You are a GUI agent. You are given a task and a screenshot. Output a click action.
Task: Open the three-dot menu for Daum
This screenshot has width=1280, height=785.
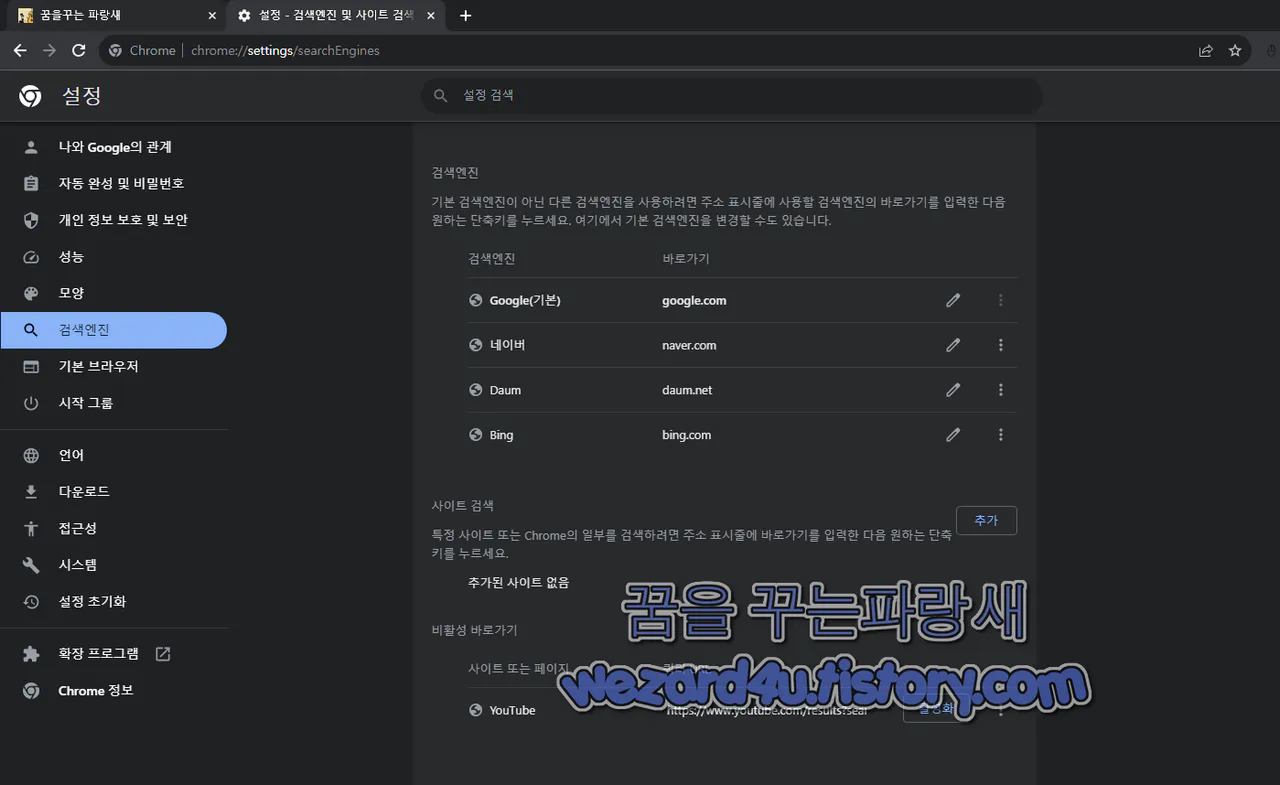pyautogui.click(x=1000, y=390)
